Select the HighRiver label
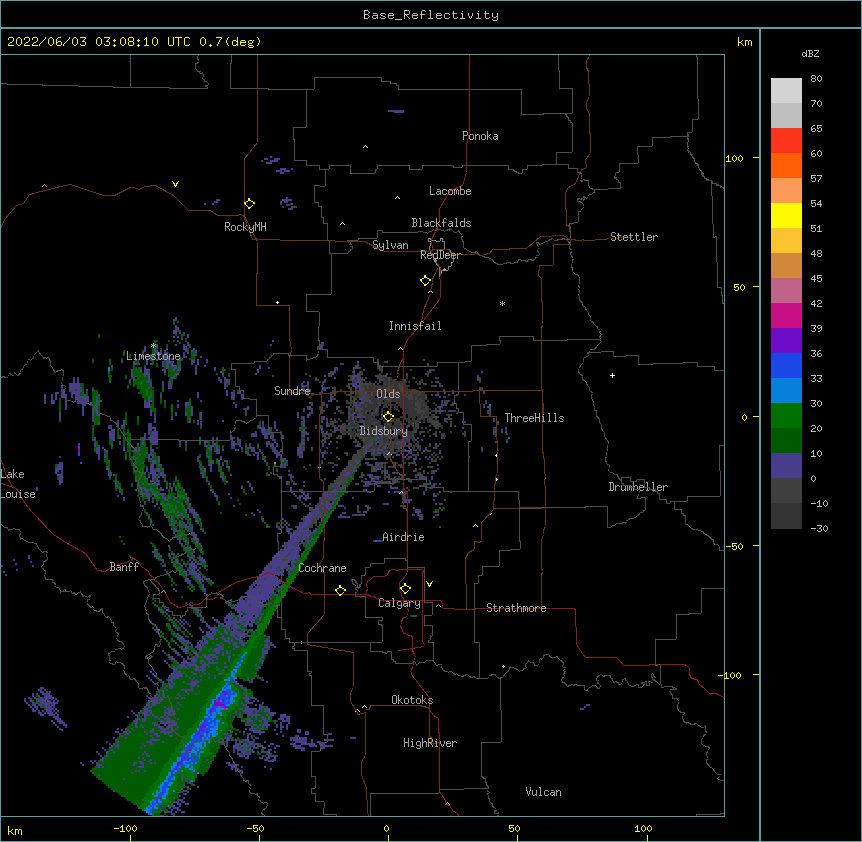Viewport: 862px width, 842px height. click(x=430, y=743)
